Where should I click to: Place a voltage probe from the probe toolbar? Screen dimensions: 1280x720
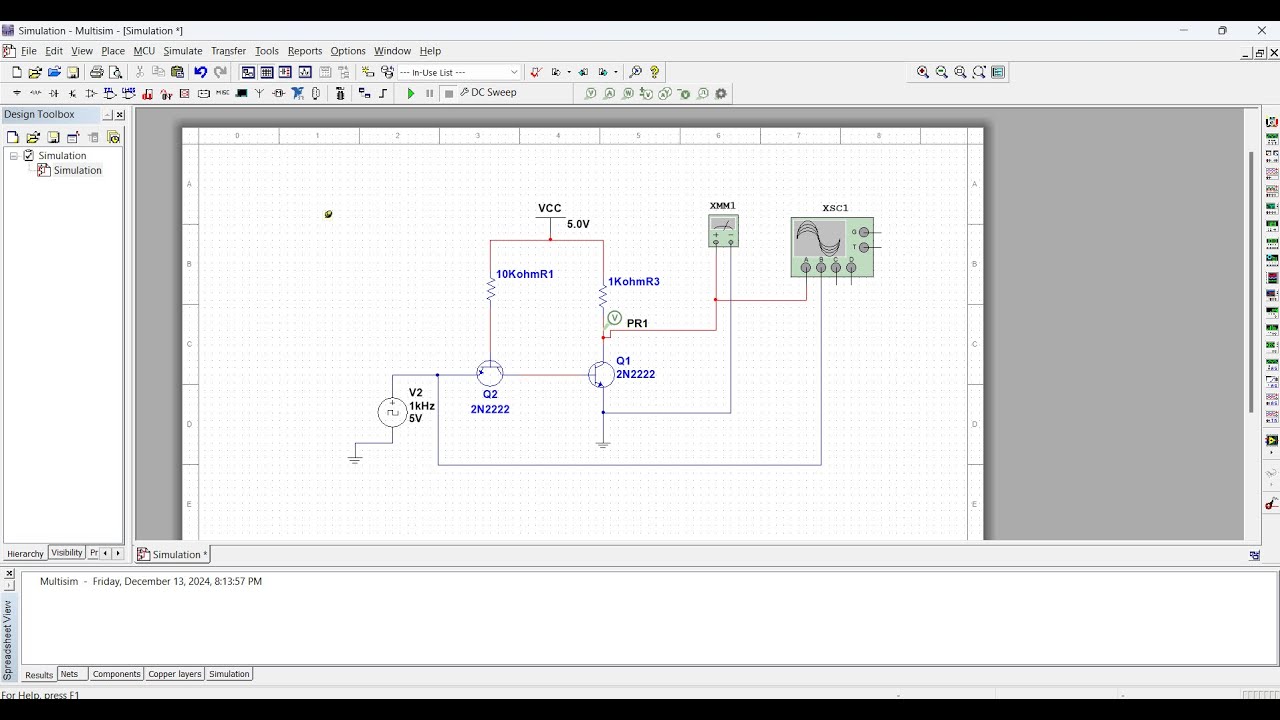pyautogui.click(x=590, y=94)
